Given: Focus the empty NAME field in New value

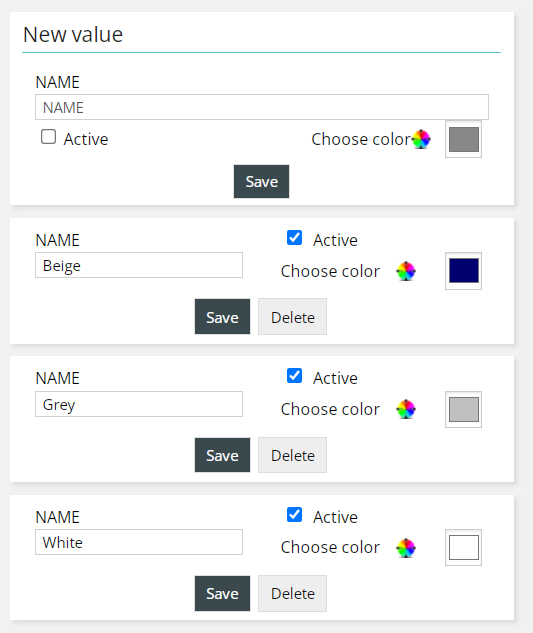Looking at the screenshot, I should (x=262, y=107).
